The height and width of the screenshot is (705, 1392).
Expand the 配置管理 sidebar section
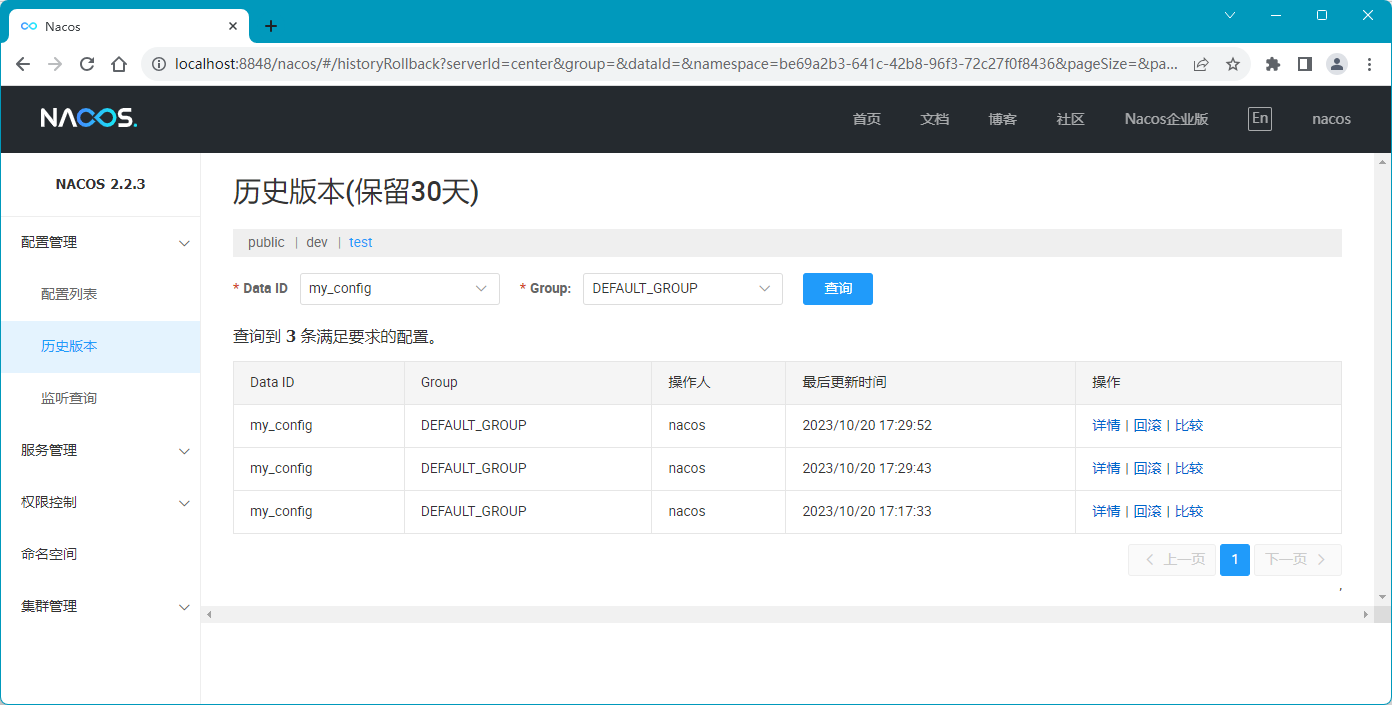pos(100,242)
